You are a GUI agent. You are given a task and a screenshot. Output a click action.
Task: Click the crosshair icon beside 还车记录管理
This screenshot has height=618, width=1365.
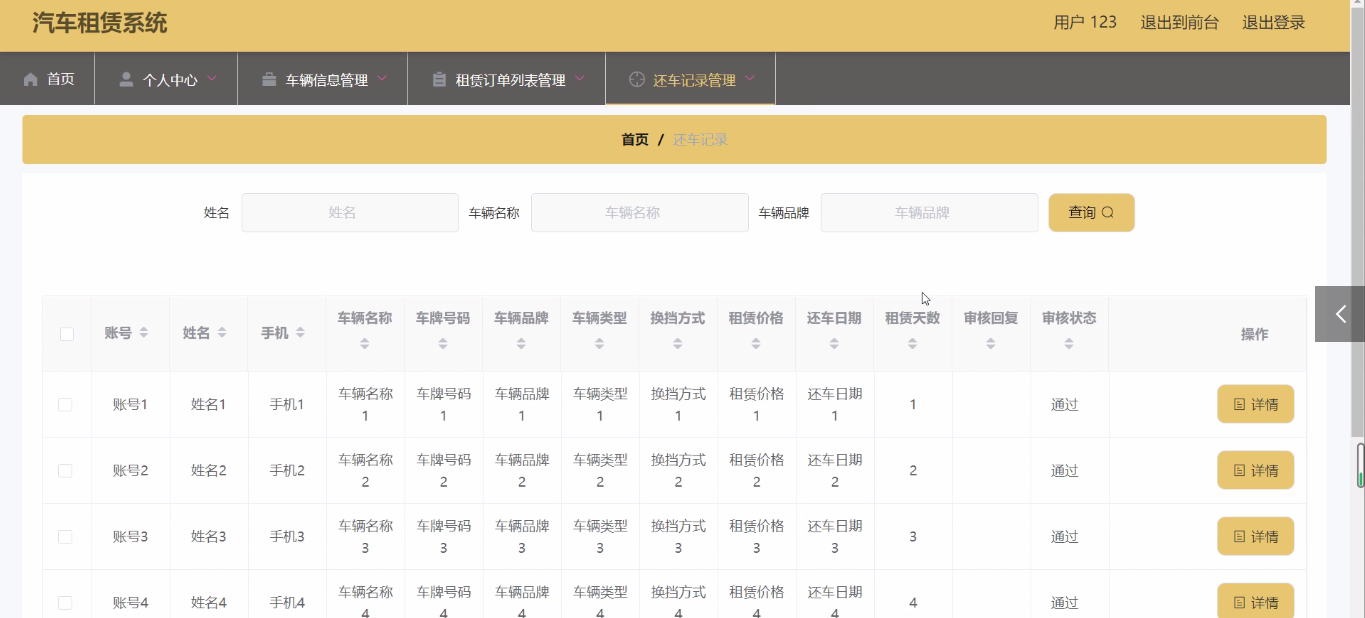[x=636, y=79]
